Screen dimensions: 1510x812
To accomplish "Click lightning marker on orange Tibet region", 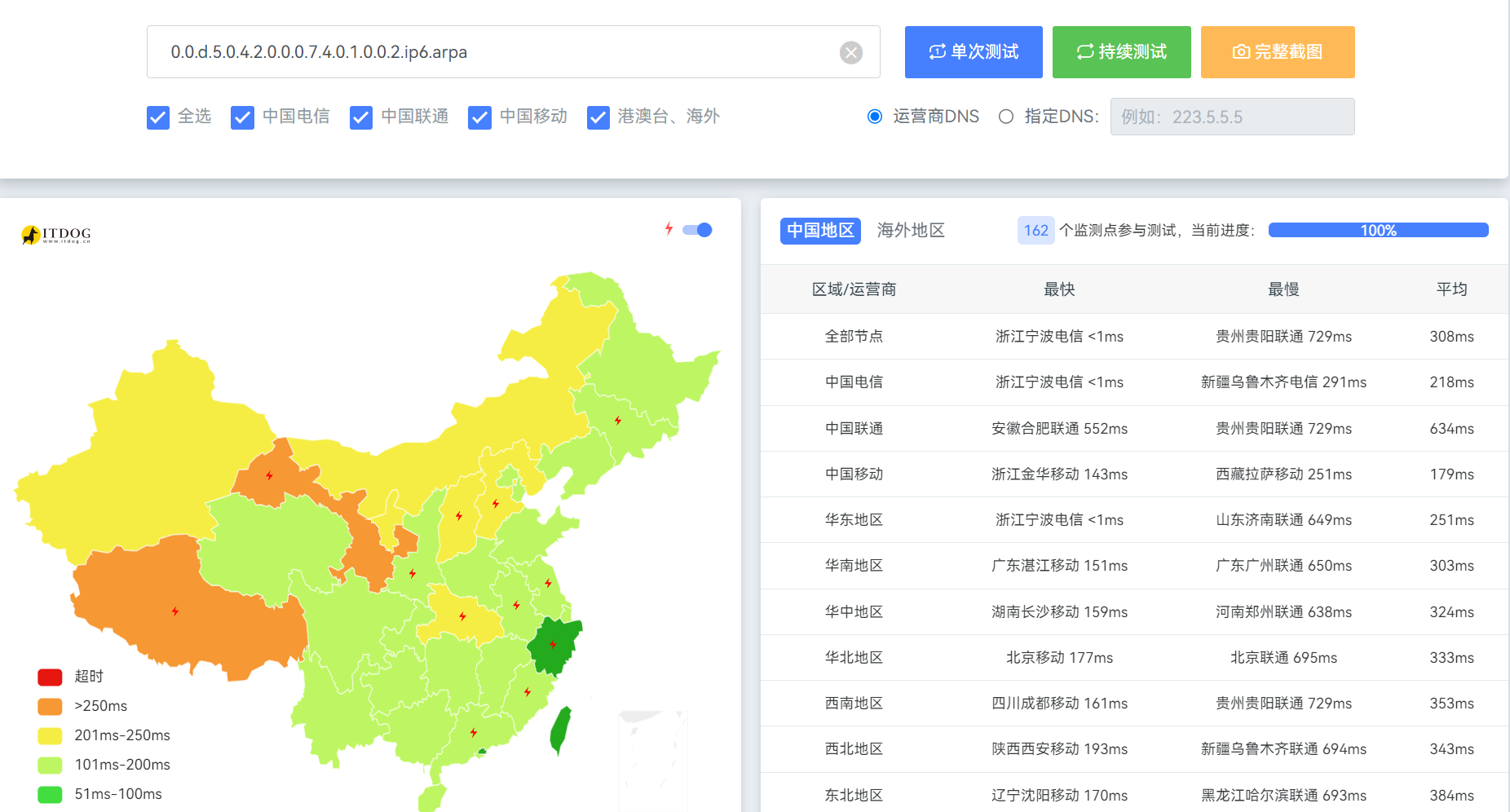I will point(175,611).
